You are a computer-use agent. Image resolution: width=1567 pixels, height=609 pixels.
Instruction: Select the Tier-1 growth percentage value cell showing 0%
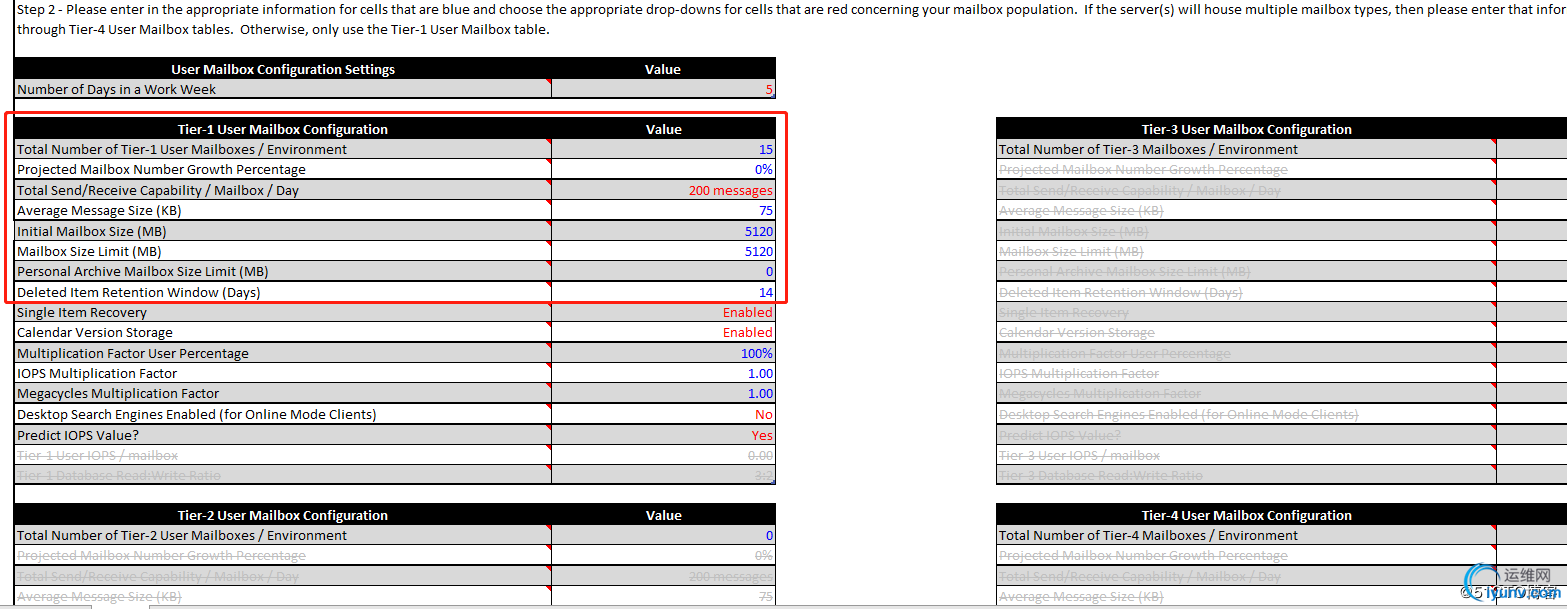coord(663,170)
